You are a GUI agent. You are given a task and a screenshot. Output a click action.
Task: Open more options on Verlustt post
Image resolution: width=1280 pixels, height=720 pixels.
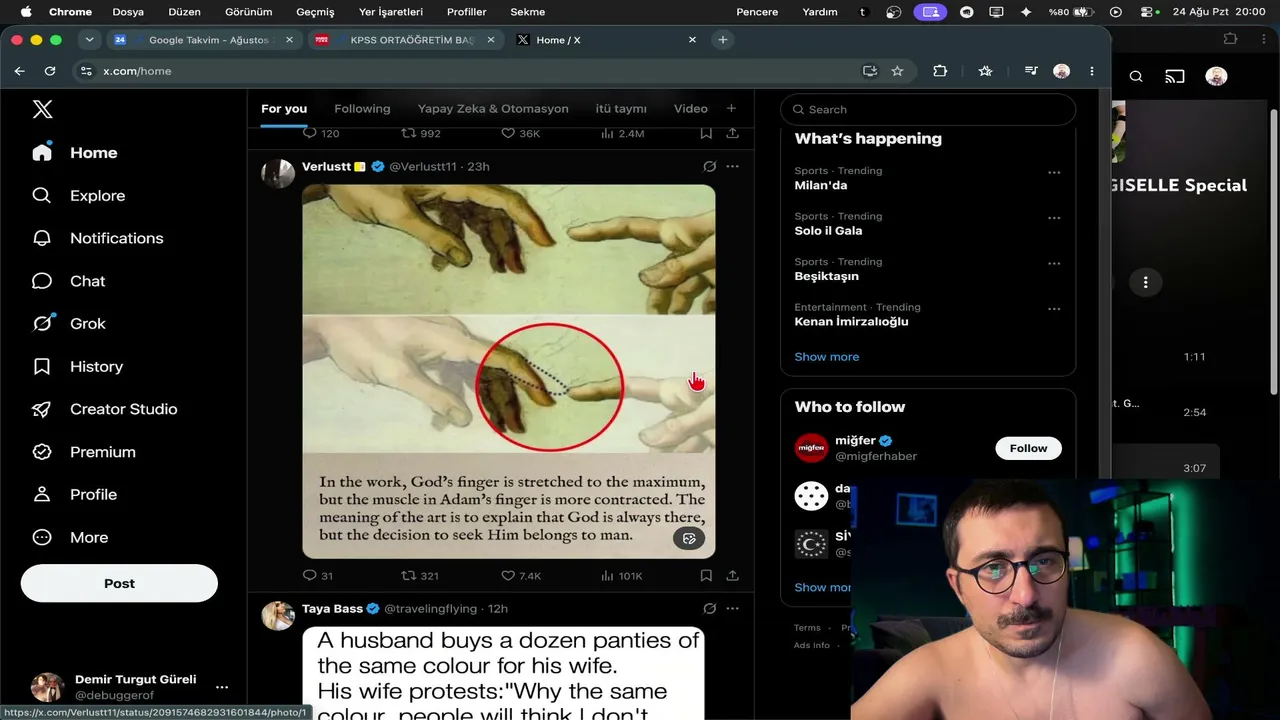click(732, 166)
